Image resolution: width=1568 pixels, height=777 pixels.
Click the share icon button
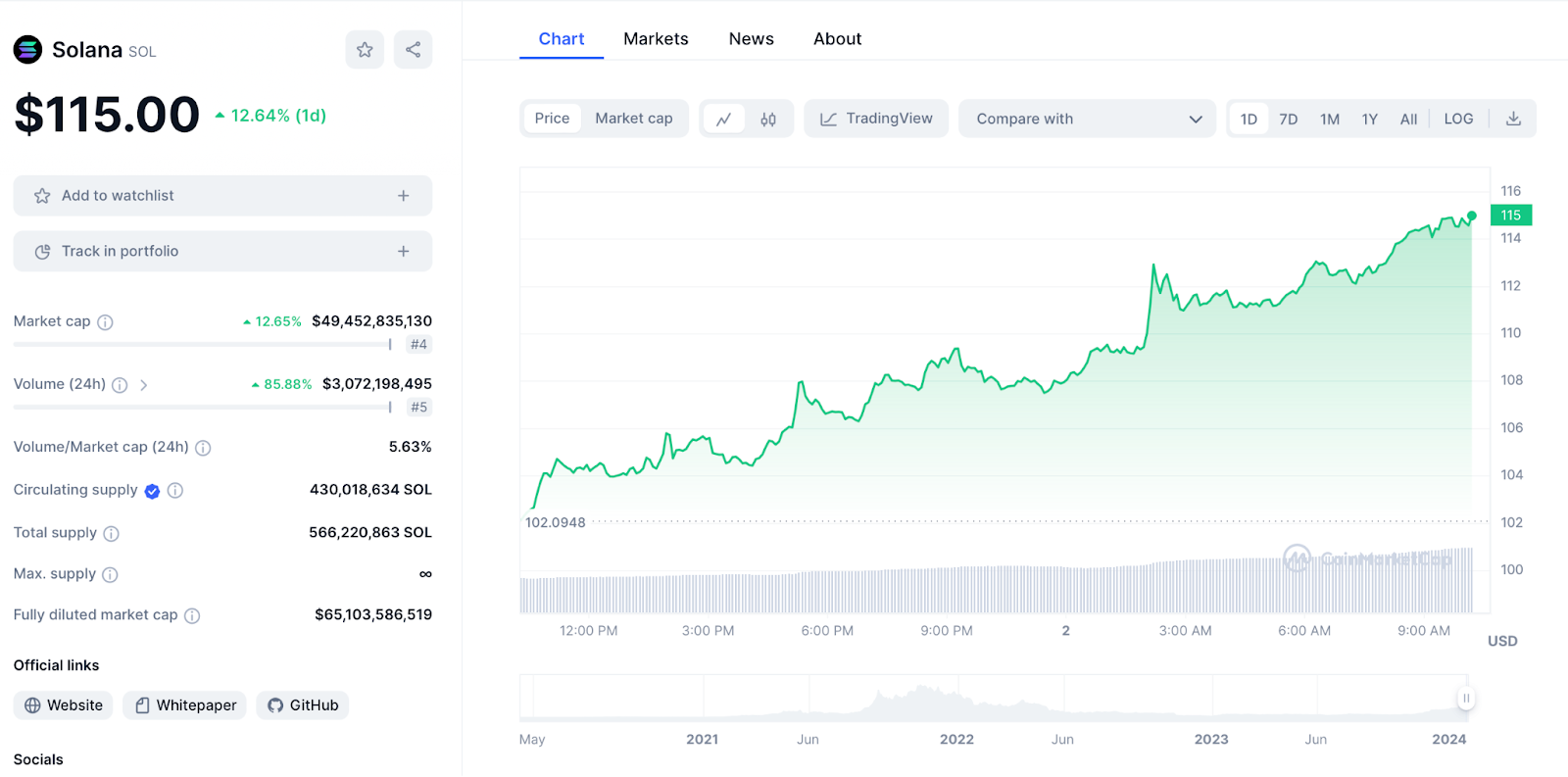pos(413,50)
